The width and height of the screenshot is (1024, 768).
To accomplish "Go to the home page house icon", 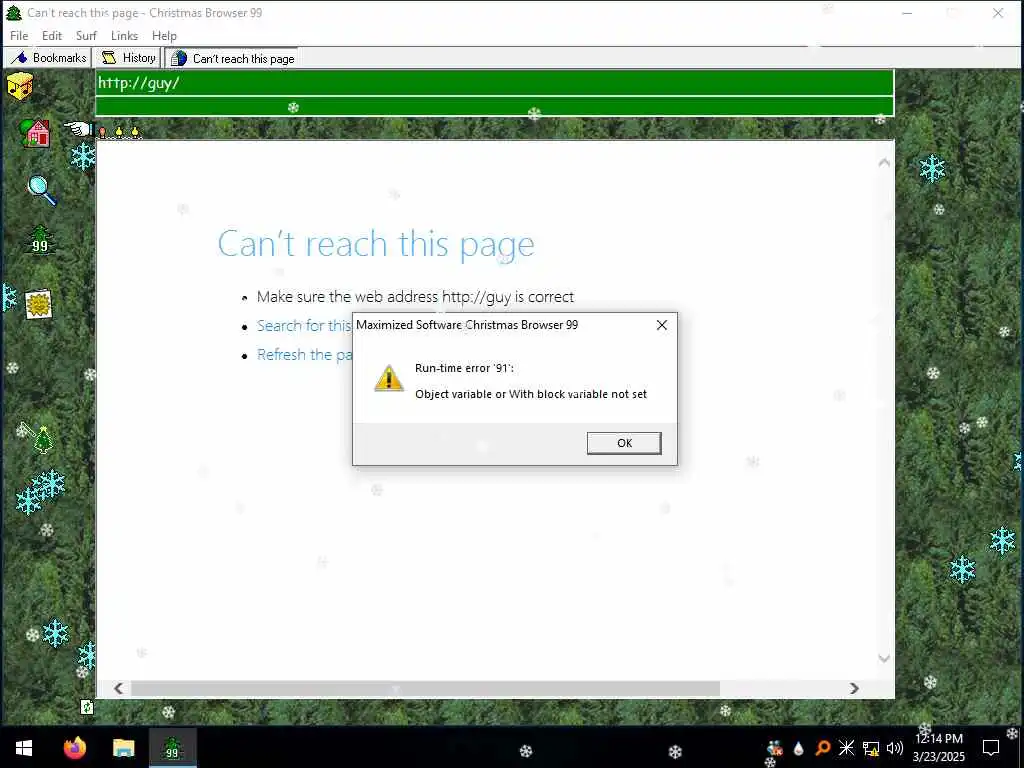I will click(36, 133).
